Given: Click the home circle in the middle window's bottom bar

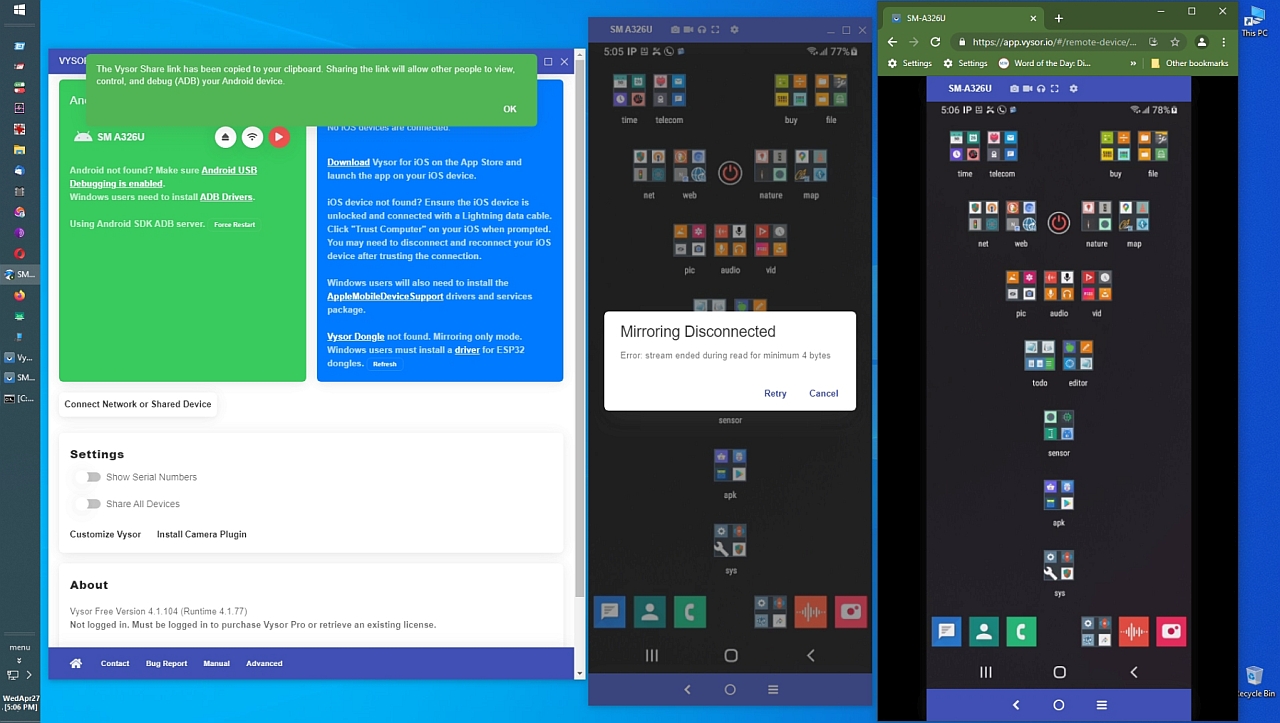Looking at the screenshot, I should coord(730,689).
